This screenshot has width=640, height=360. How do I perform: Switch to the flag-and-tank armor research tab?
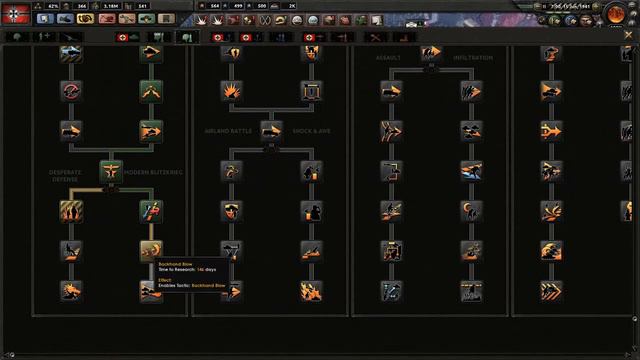[x=128, y=38]
